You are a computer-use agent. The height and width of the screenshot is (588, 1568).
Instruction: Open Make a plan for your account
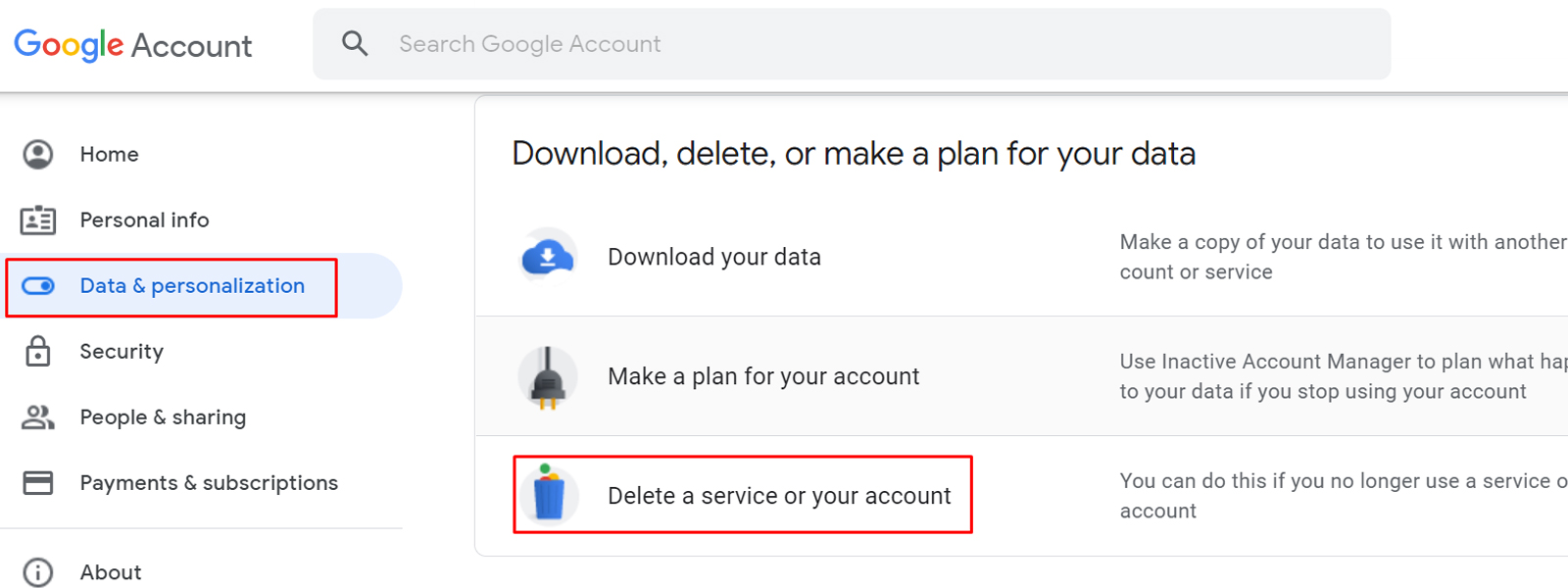point(763,376)
